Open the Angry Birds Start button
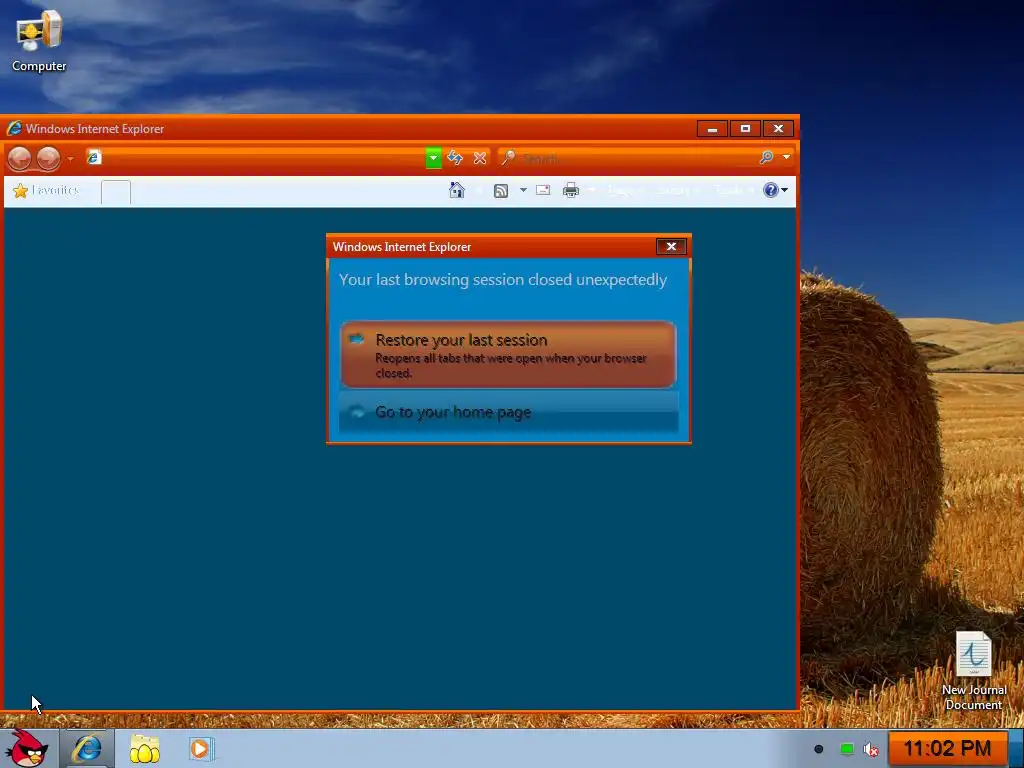This screenshot has height=768, width=1024. [27, 748]
